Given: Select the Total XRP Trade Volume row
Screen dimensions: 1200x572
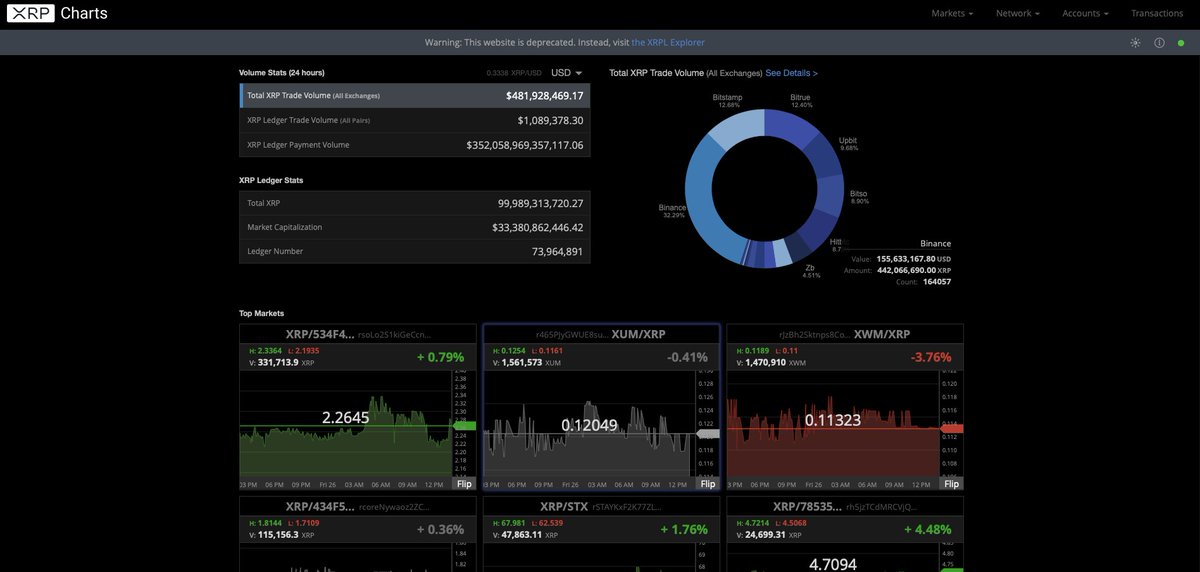Looking at the screenshot, I should (415, 96).
